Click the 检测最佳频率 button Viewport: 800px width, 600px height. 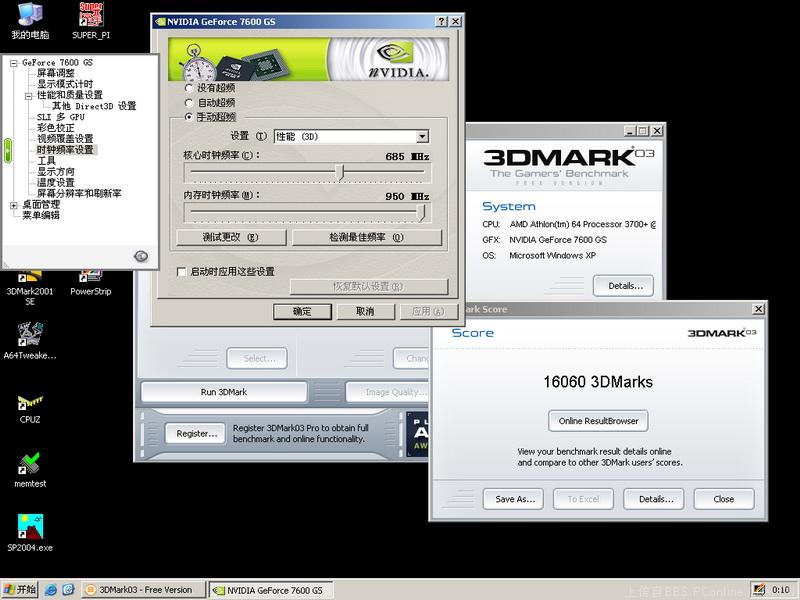click(367, 237)
